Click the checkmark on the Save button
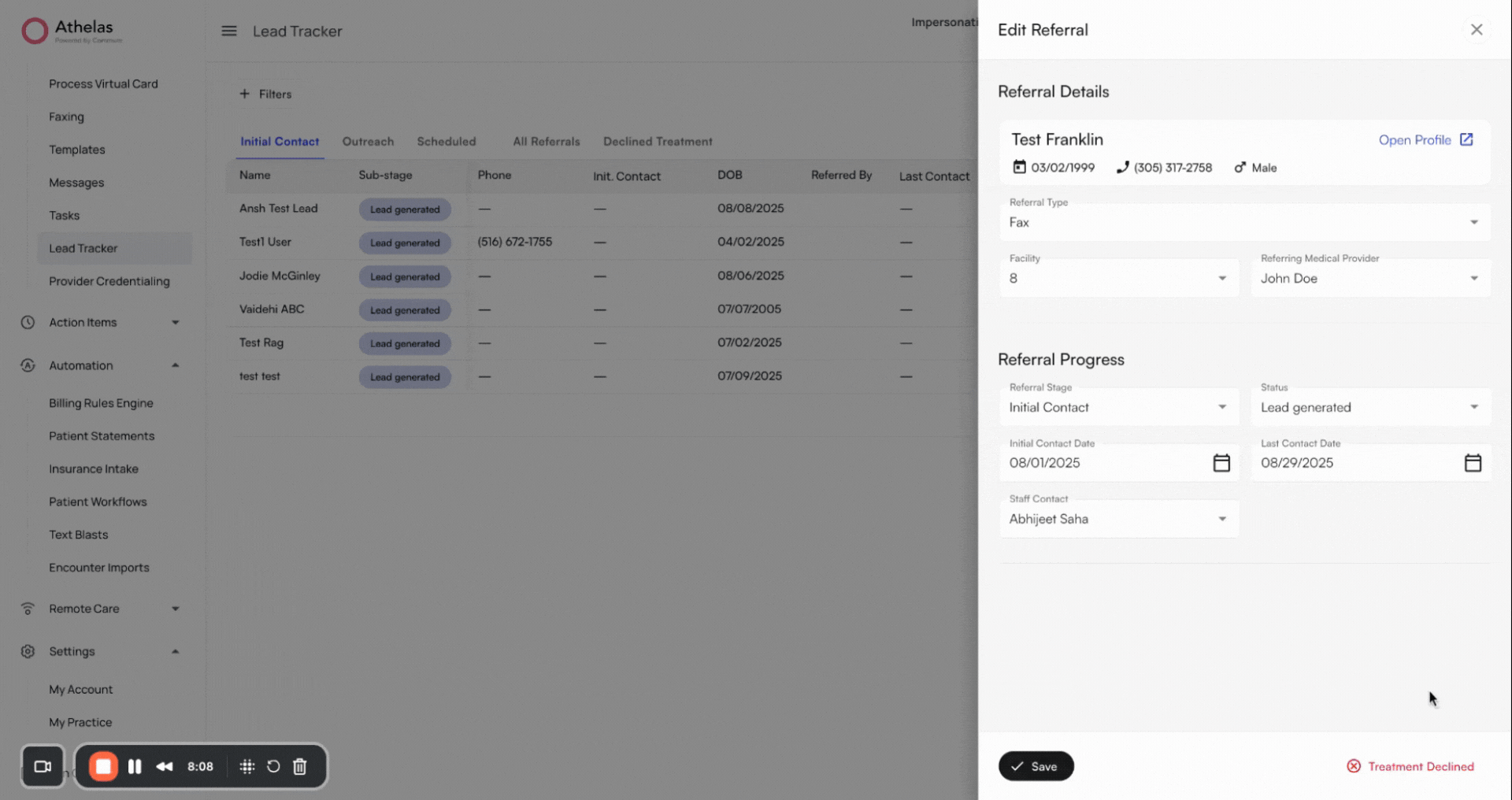 (x=1017, y=766)
